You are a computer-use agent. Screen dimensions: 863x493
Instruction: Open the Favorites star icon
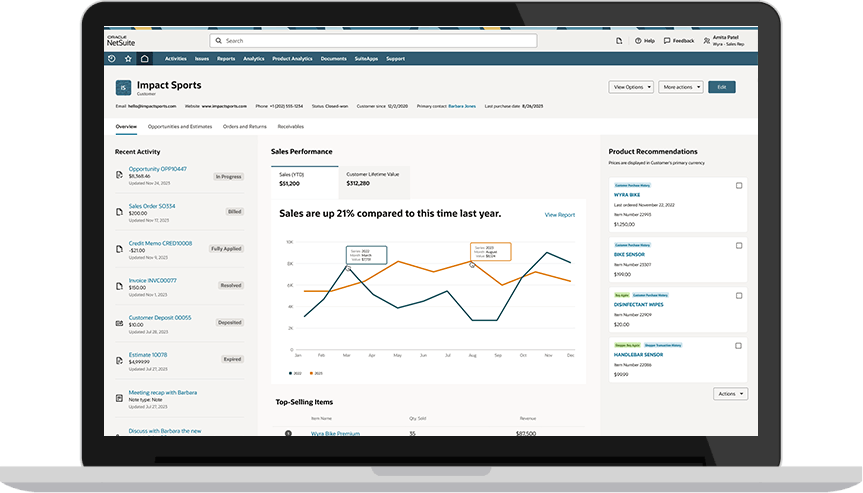[127, 59]
